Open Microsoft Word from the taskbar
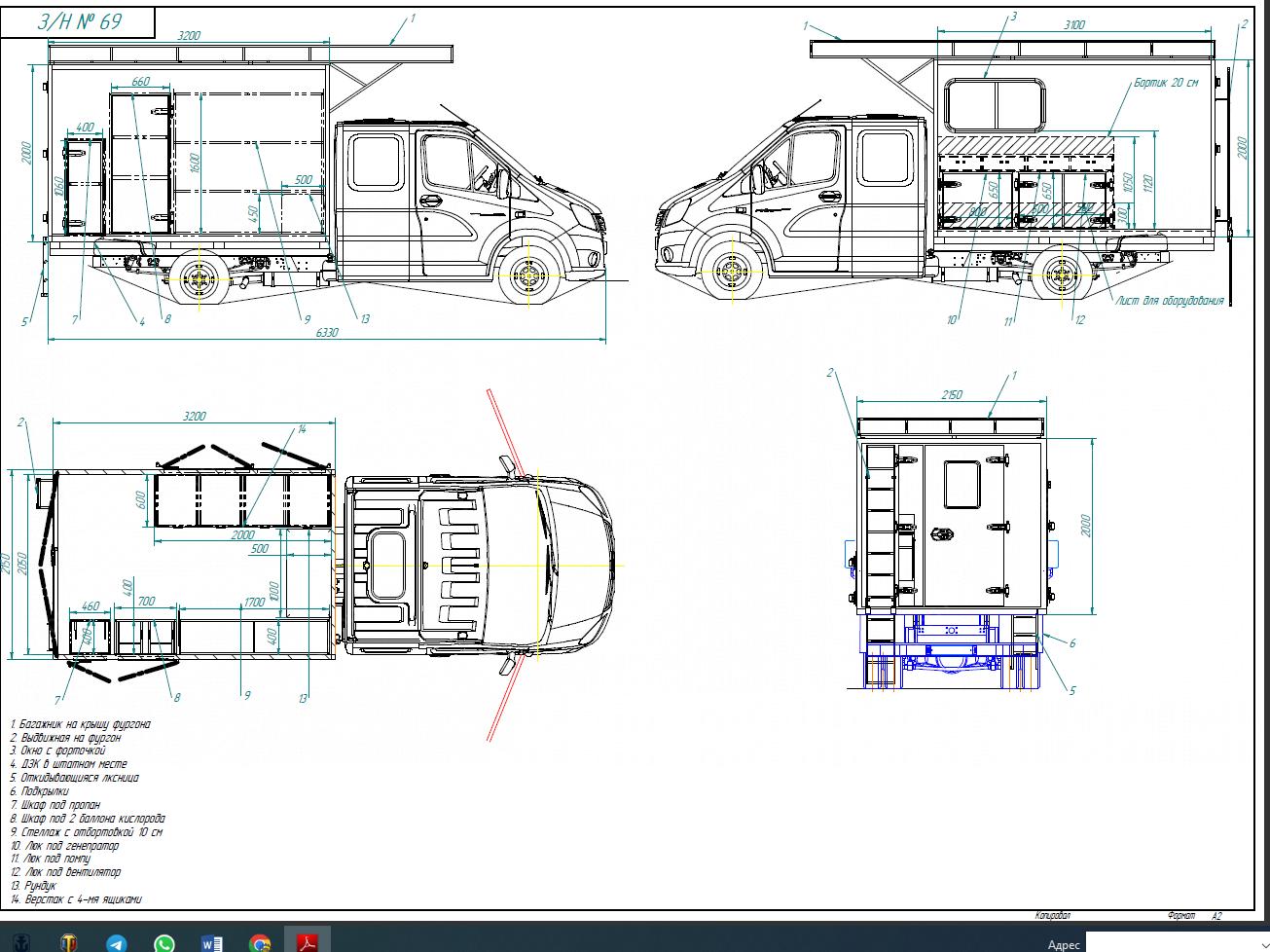Screen dimensions: 1270x952 [212, 942]
